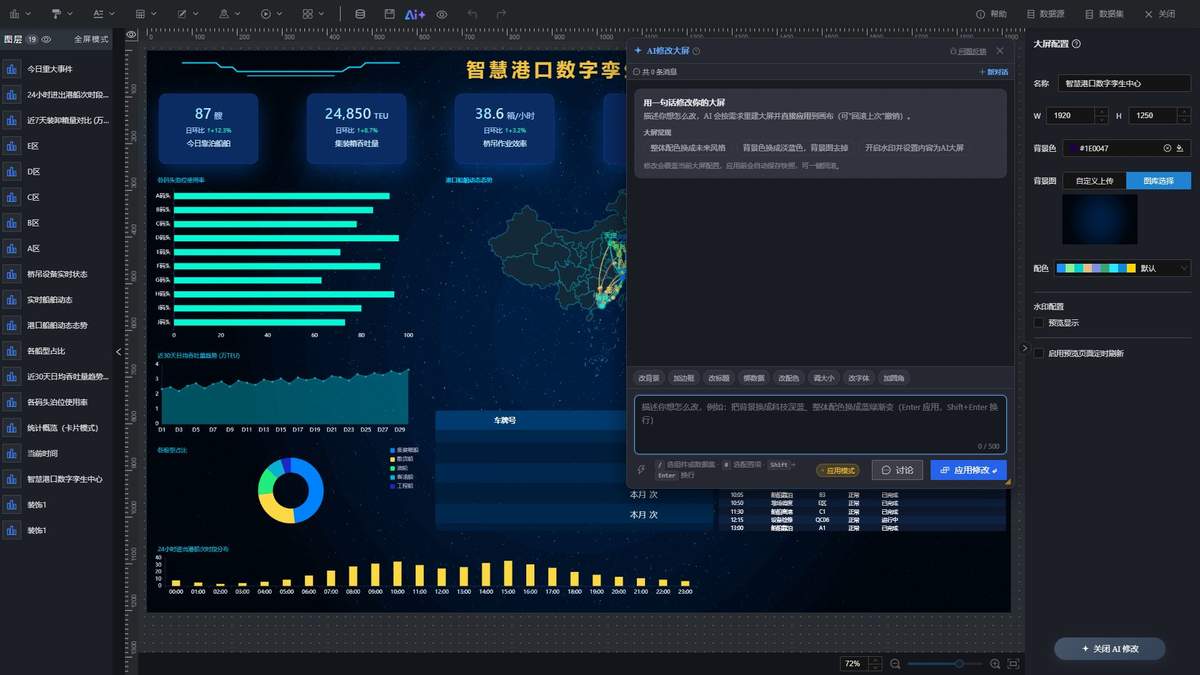1200x675 pixels.
Task: Select the 自定义上传 background tab
Action: (x=1094, y=181)
